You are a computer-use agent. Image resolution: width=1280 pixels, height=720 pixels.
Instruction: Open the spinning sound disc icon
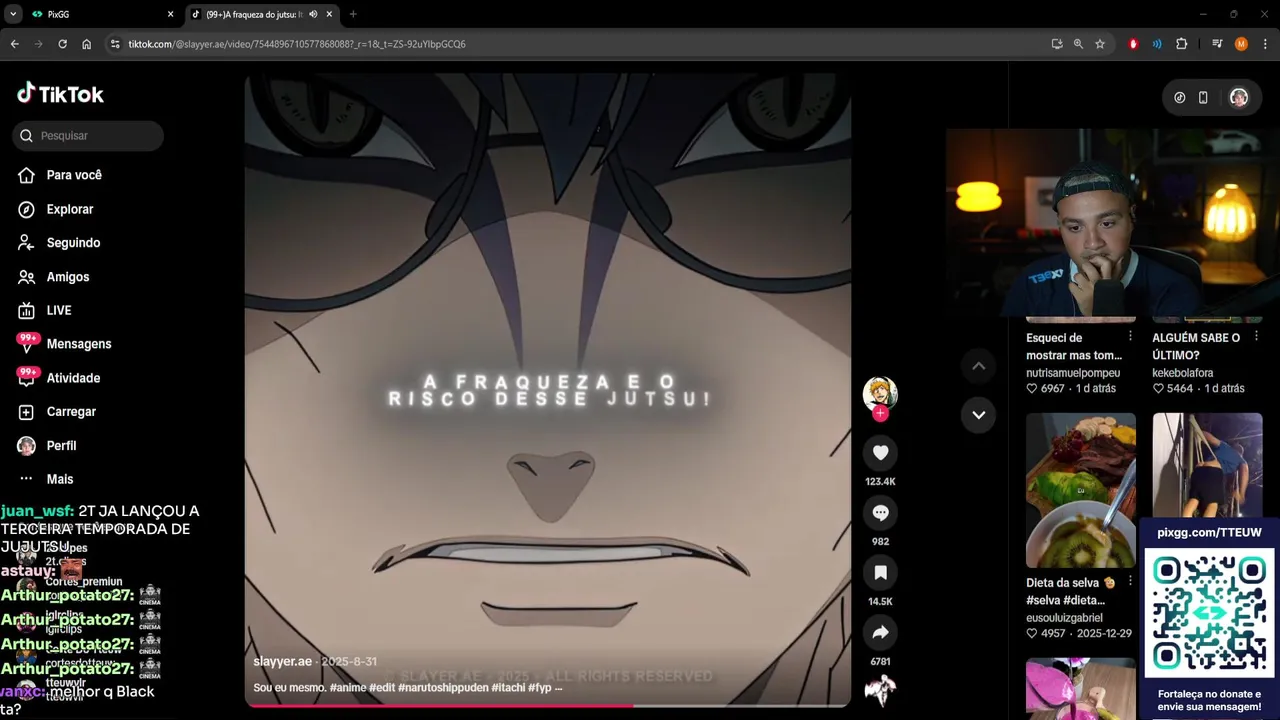[880, 691]
